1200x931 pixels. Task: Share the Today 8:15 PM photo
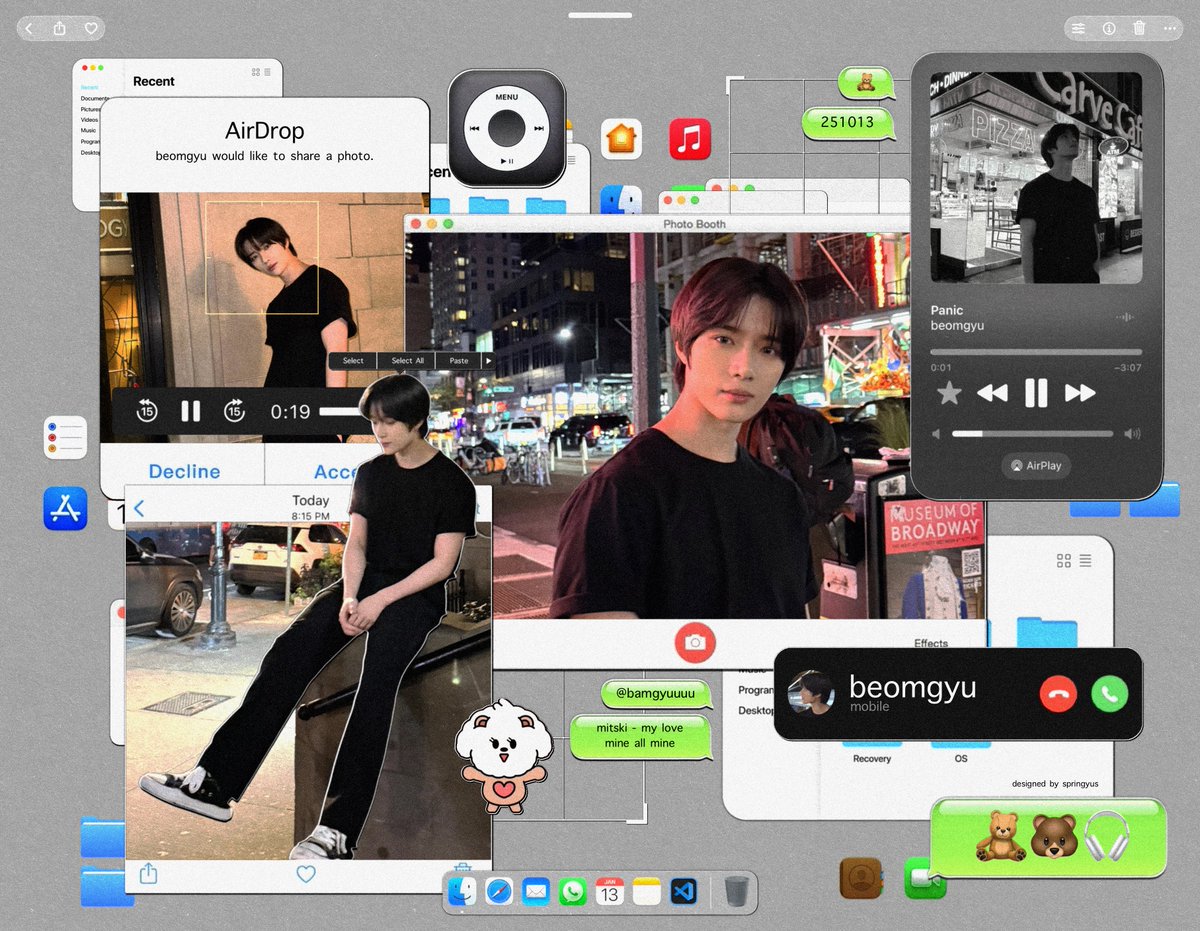[148, 873]
